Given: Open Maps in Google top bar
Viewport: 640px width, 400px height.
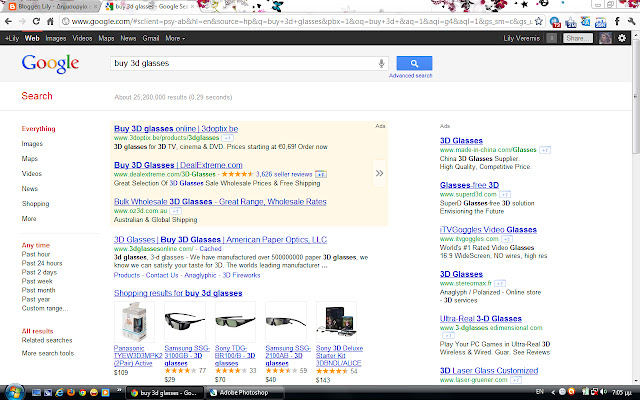Looking at the screenshot, I should pyautogui.click(x=106, y=38).
